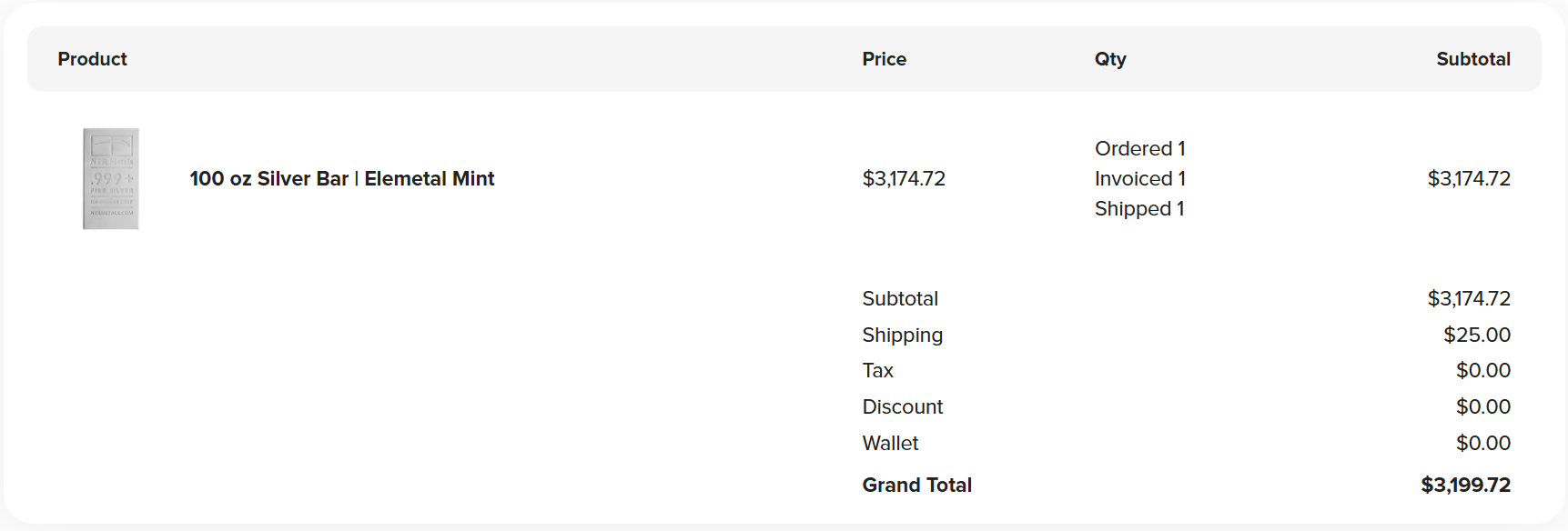Click the Shipping label in totals
Image resolution: width=1568 pixels, height=531 pixels.
point(902,336)
